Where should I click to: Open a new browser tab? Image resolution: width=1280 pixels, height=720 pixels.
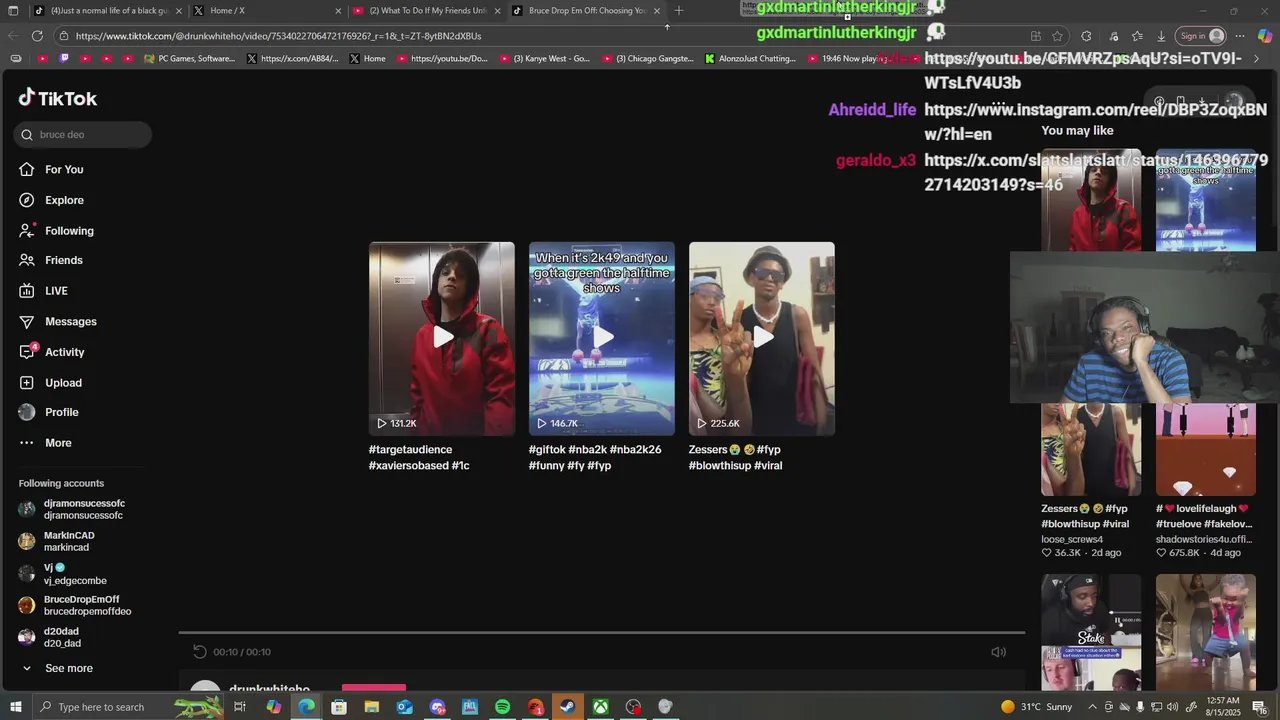[679, 11]
